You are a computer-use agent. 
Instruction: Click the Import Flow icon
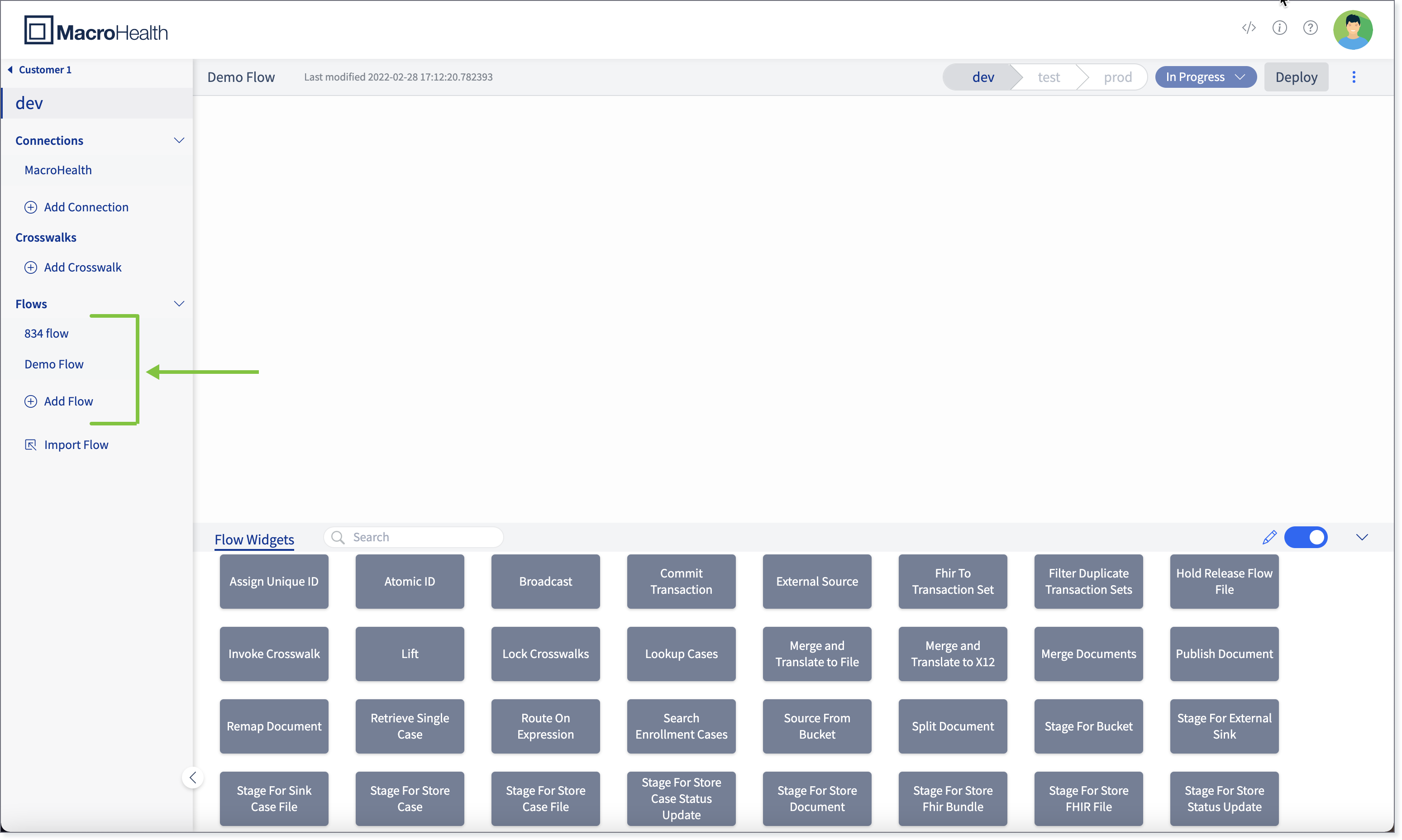pos(31,445)
